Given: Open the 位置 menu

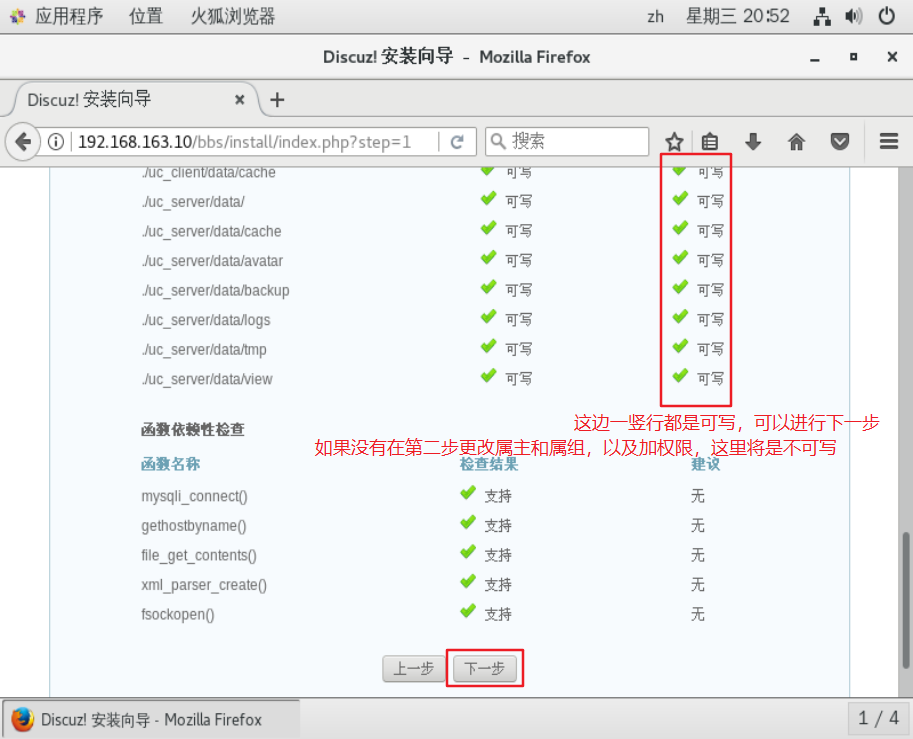Looking at the screenshot, I should pyautogui.click(x=146, y=16).
